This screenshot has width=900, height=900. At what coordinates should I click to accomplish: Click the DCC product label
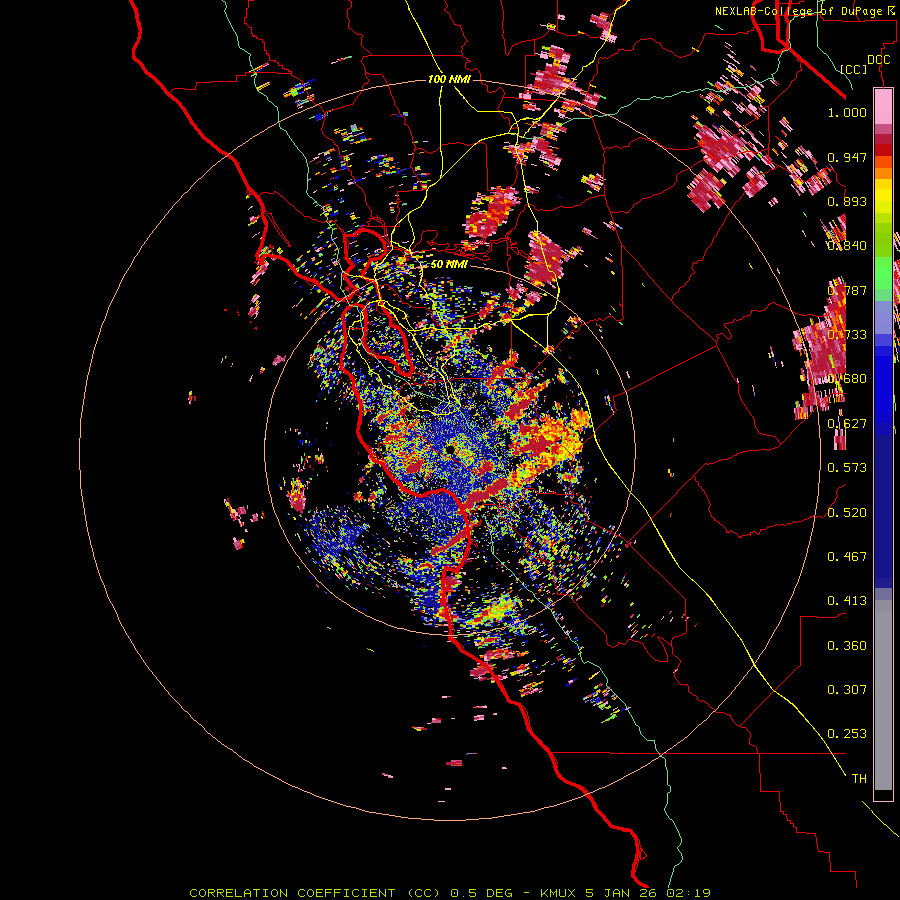point(878,60)
